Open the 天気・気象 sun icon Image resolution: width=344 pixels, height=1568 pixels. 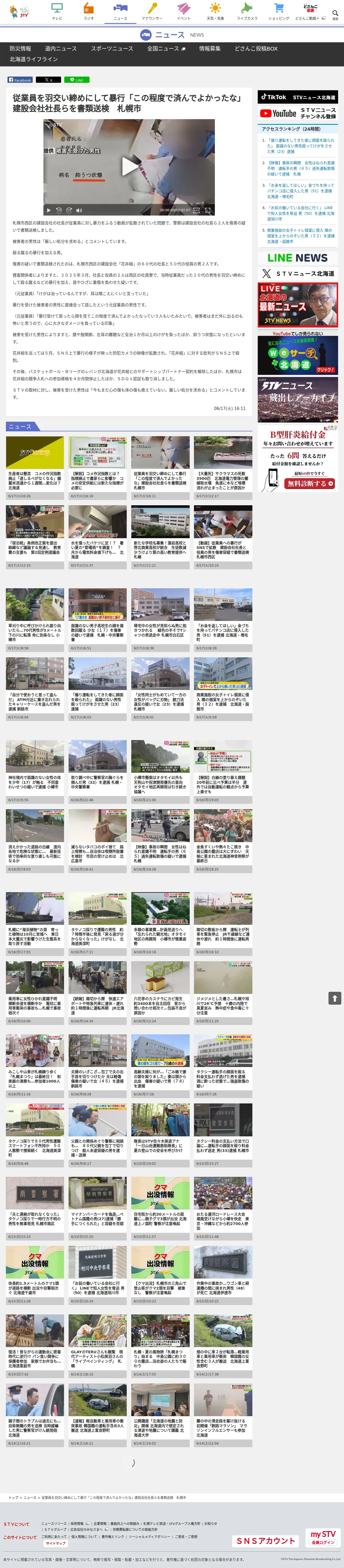point(215,12)
